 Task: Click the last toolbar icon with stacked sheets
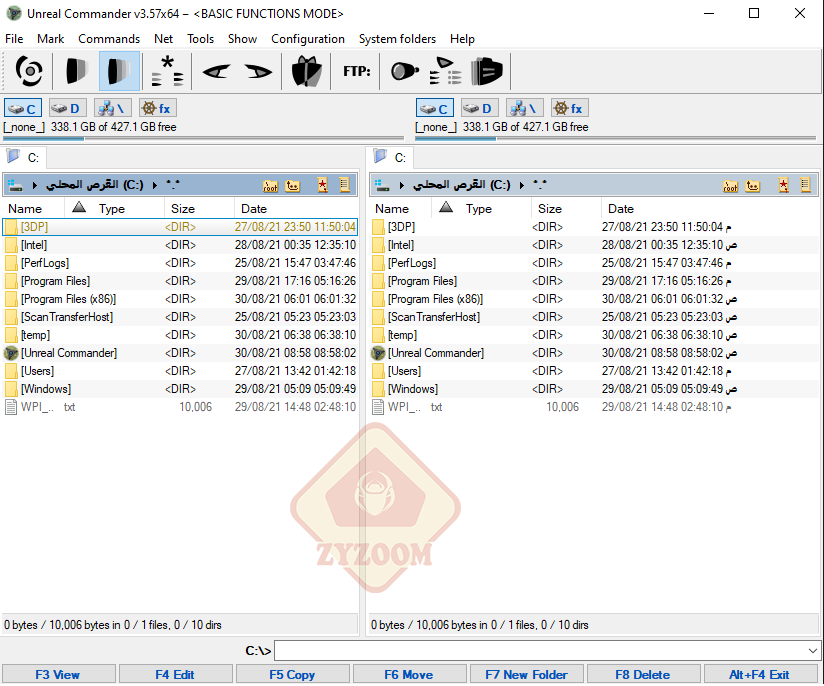[487, 71]
